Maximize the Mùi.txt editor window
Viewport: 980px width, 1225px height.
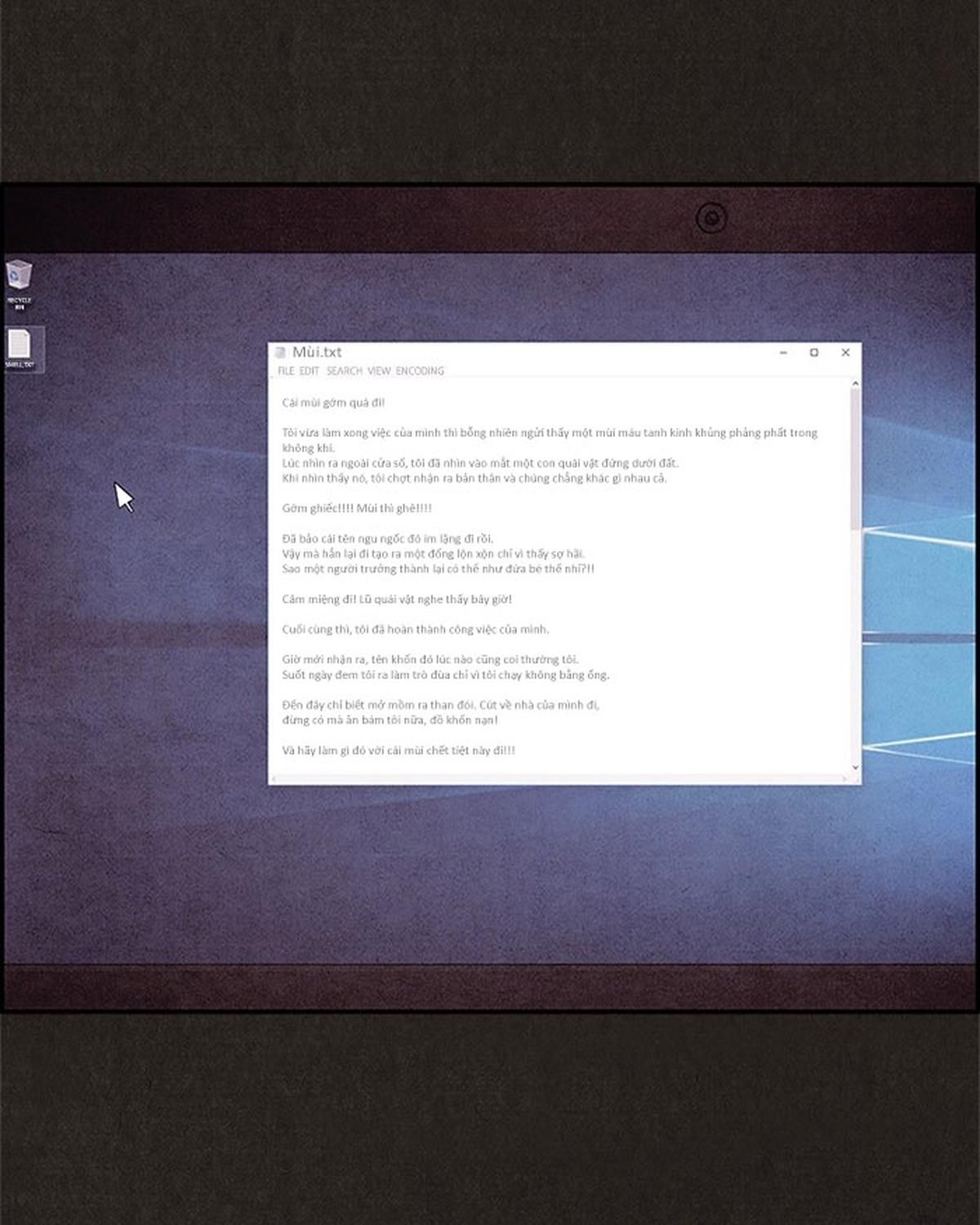(x=814, y=353)
